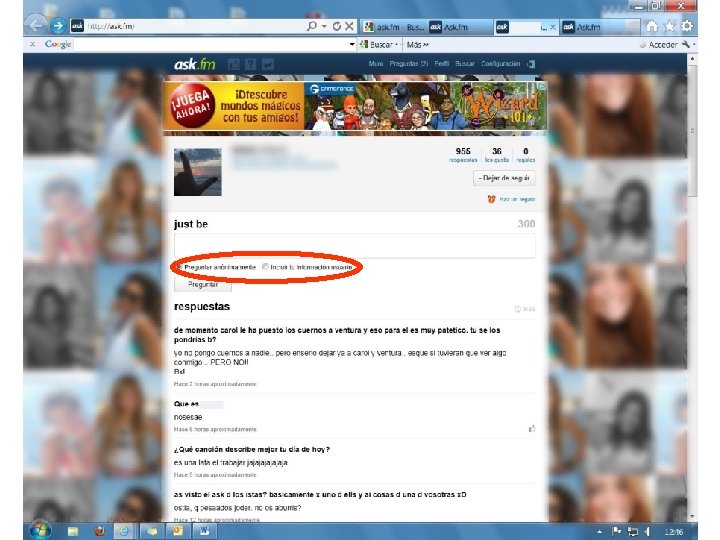Viewport: 720px width, 540px height.
Task: Click the browser forward arrow button
Action: (x=58, y=26)
